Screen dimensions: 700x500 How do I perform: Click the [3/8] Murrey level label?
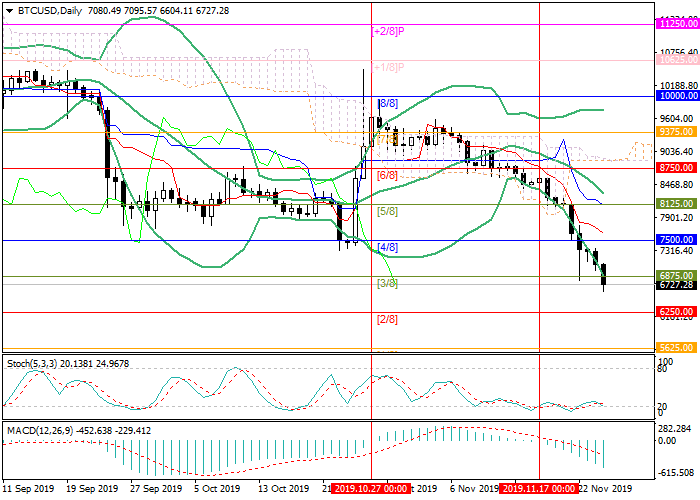point(388,283)
